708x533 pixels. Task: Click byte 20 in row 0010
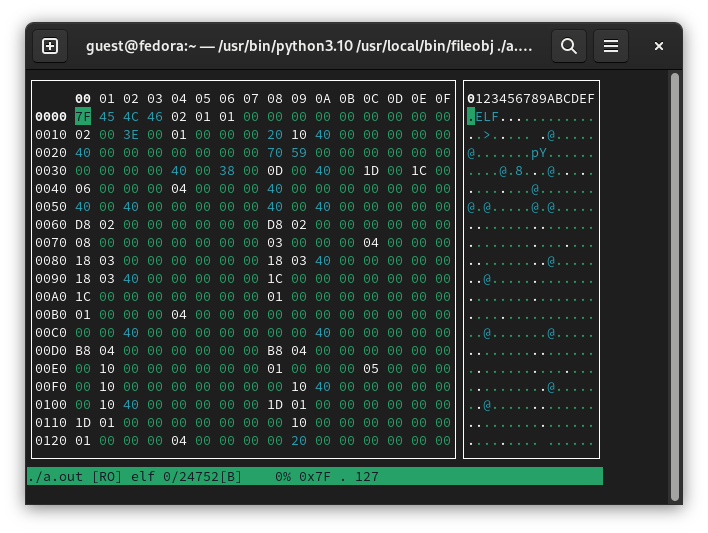[275, 135]
